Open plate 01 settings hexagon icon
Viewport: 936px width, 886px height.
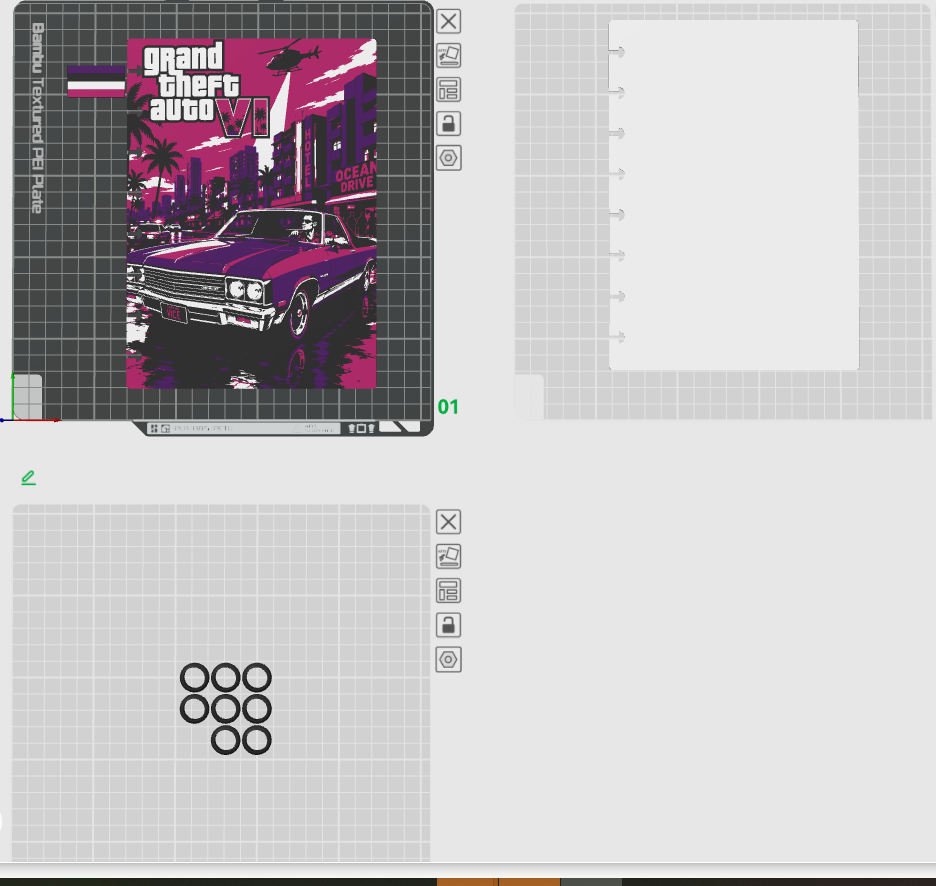click(x=448, y=158)
